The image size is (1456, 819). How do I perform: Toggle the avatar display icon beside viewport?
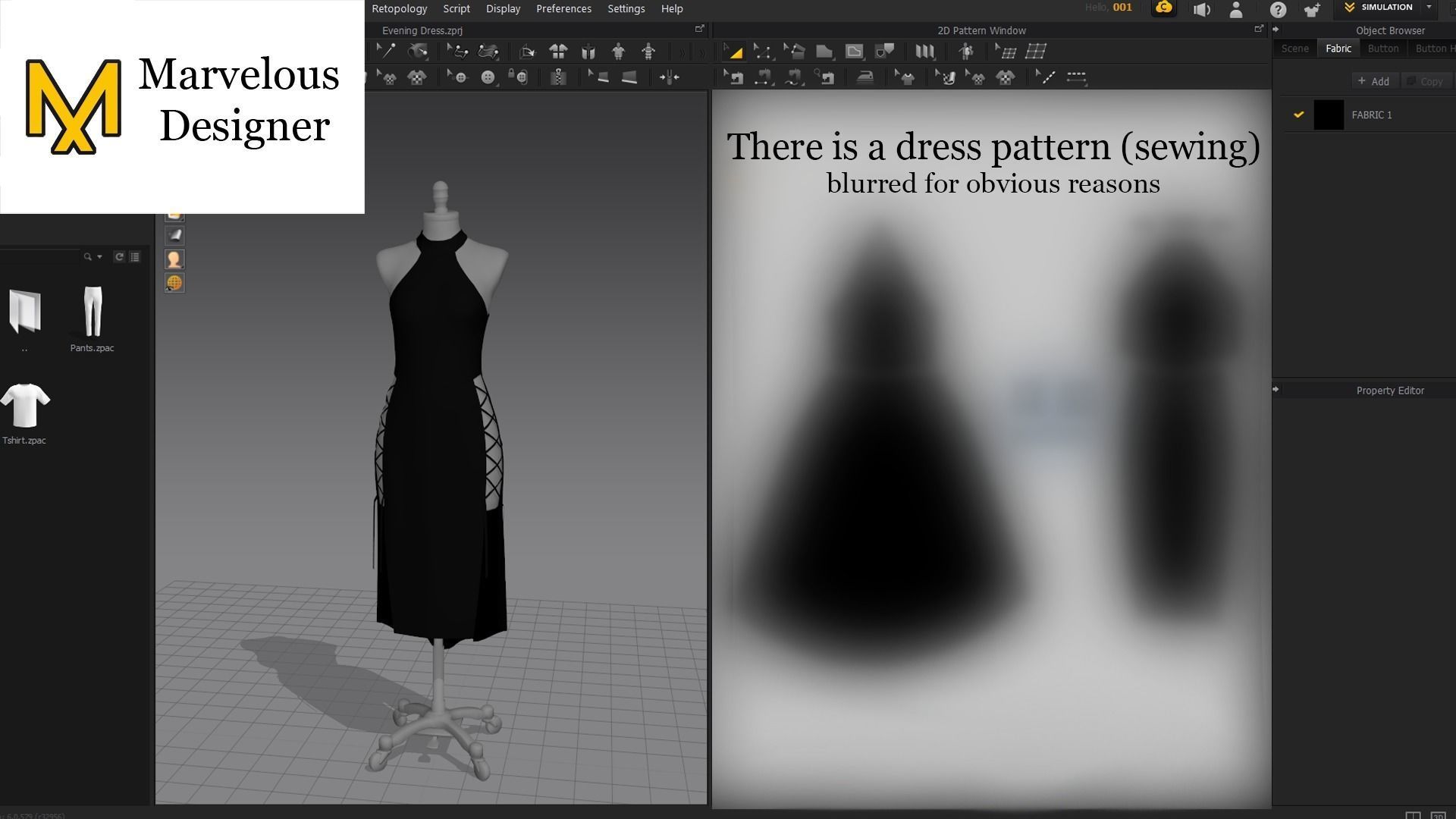[x=174, y=259]
